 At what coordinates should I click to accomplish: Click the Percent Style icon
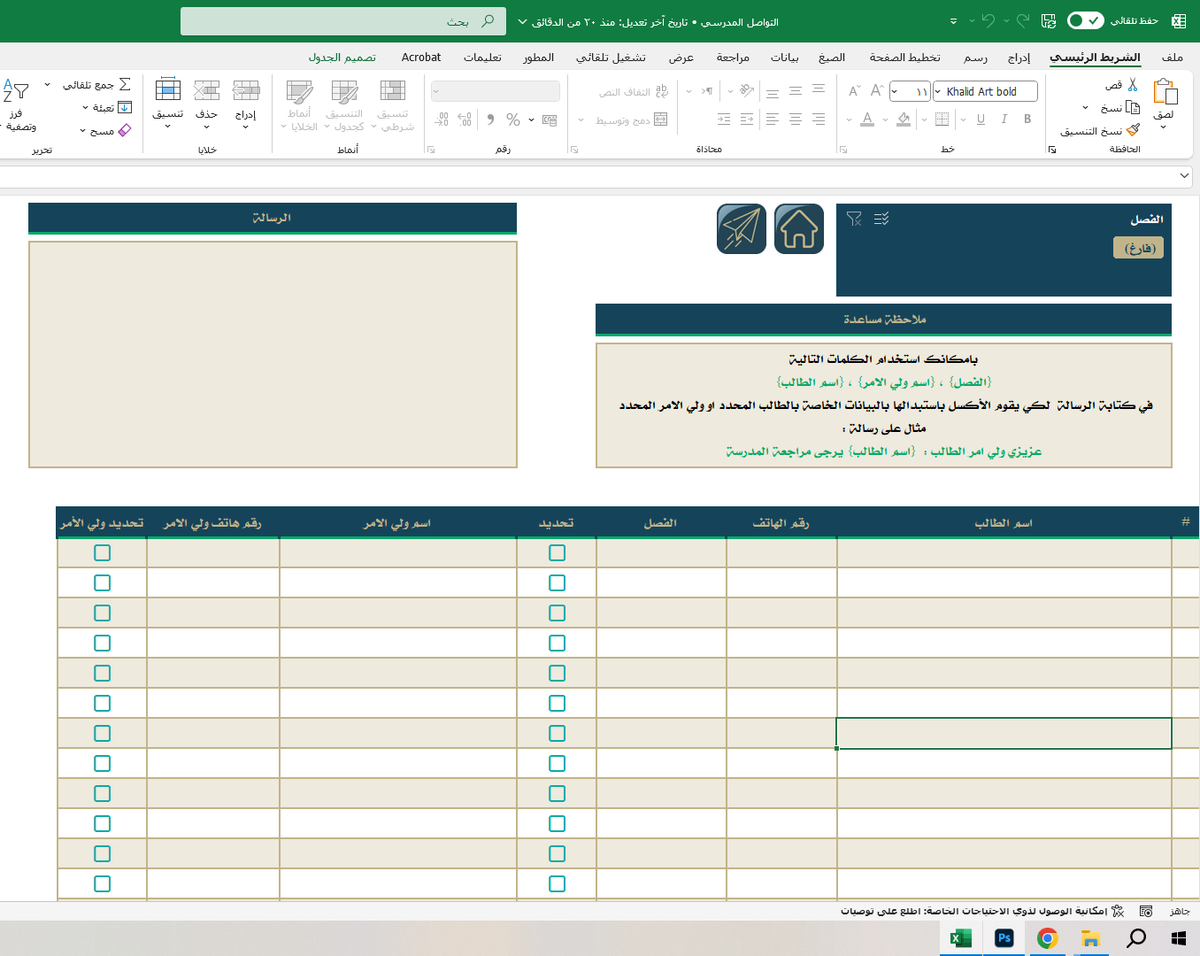coord(513,120)
